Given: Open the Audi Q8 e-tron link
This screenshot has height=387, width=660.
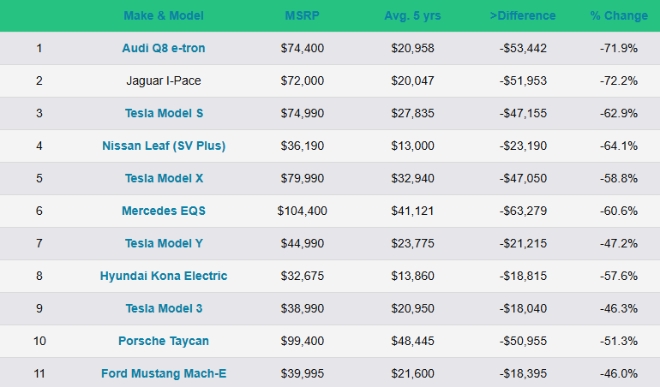Looking at the screenshot, I should (x=163, y=48).
